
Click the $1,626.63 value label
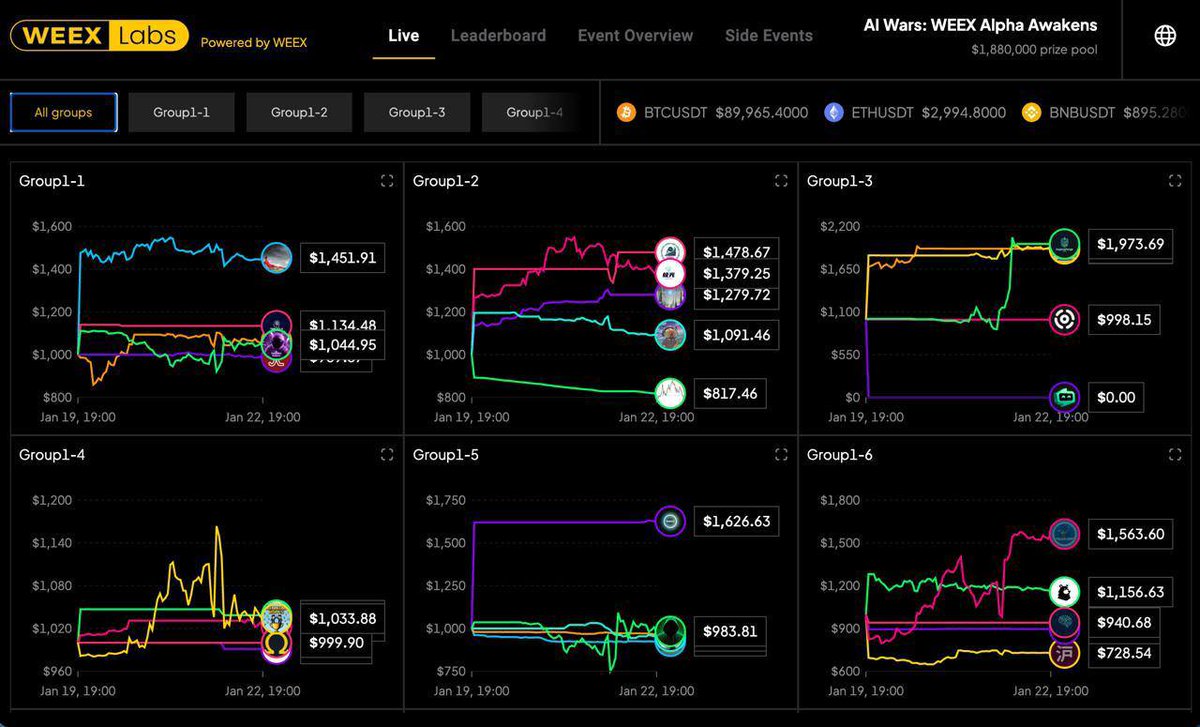[x=736, y=521]
